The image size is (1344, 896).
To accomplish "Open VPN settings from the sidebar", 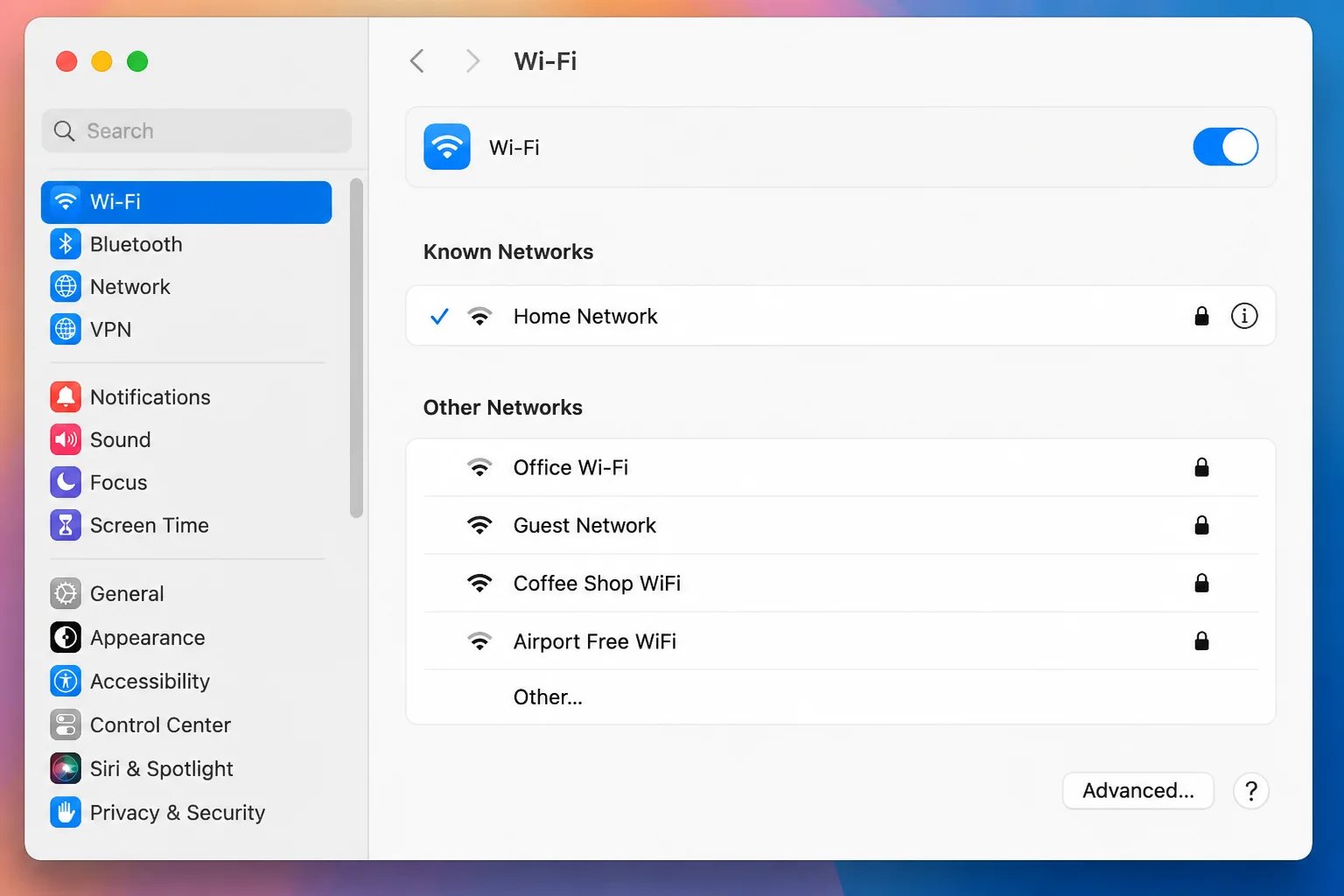I will click(x=186, y=330).
